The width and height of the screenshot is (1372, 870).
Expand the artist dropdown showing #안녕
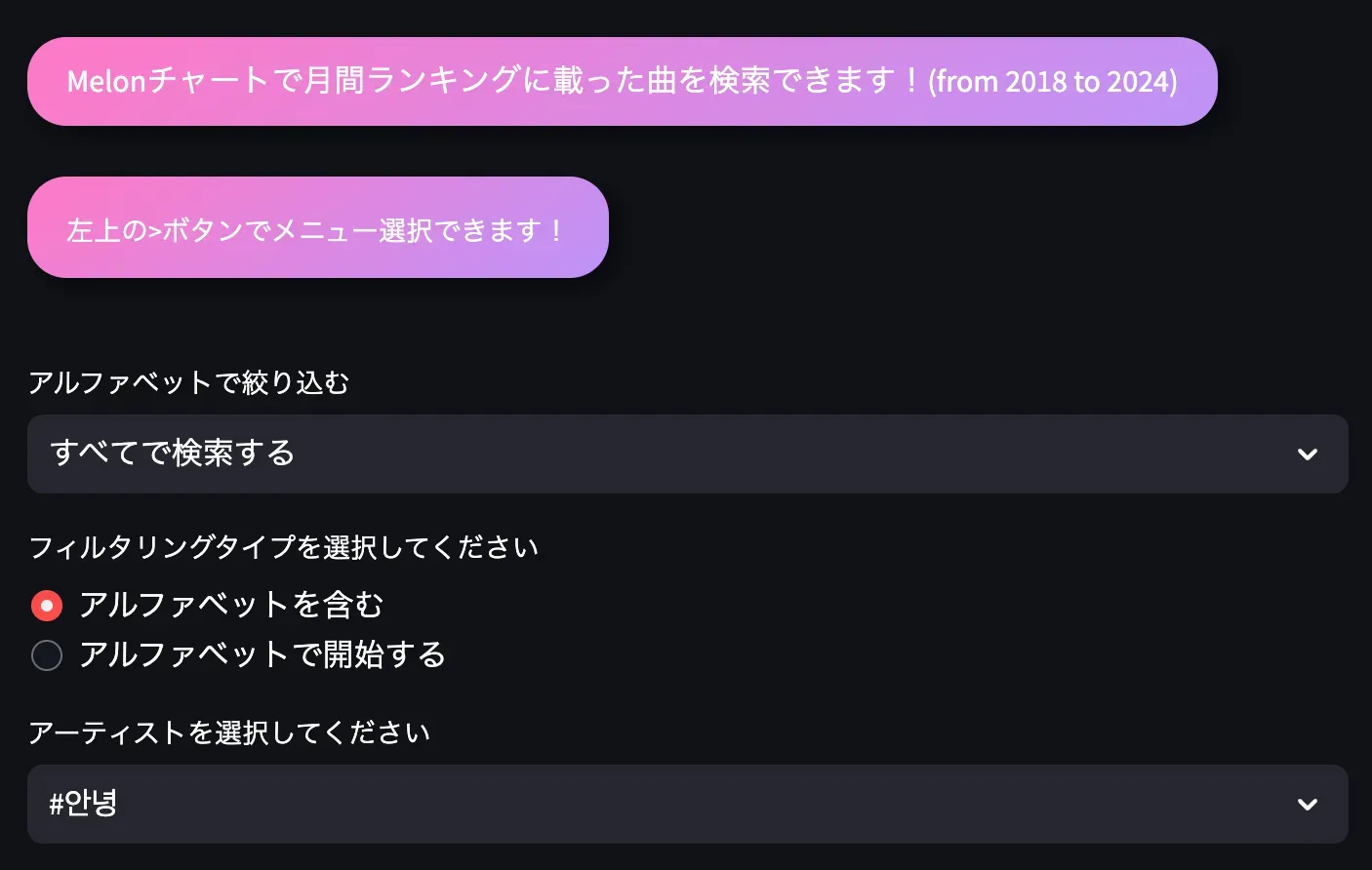pos(683,804)
